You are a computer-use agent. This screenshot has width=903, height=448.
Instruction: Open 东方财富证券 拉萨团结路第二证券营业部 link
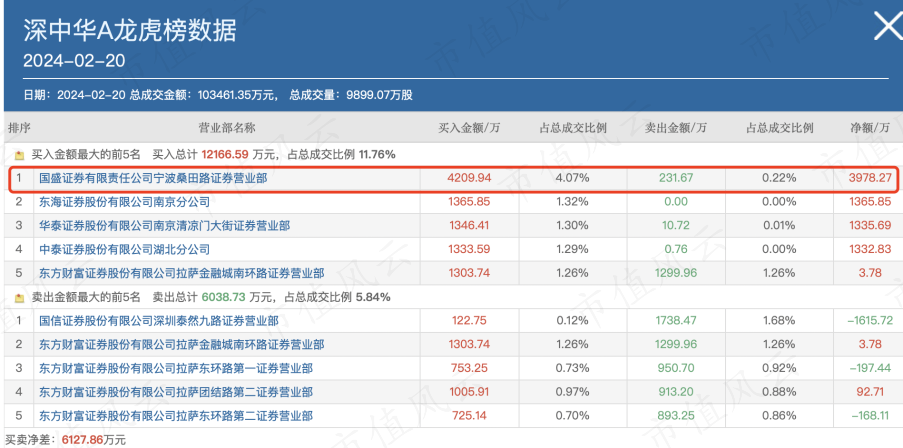176,392
